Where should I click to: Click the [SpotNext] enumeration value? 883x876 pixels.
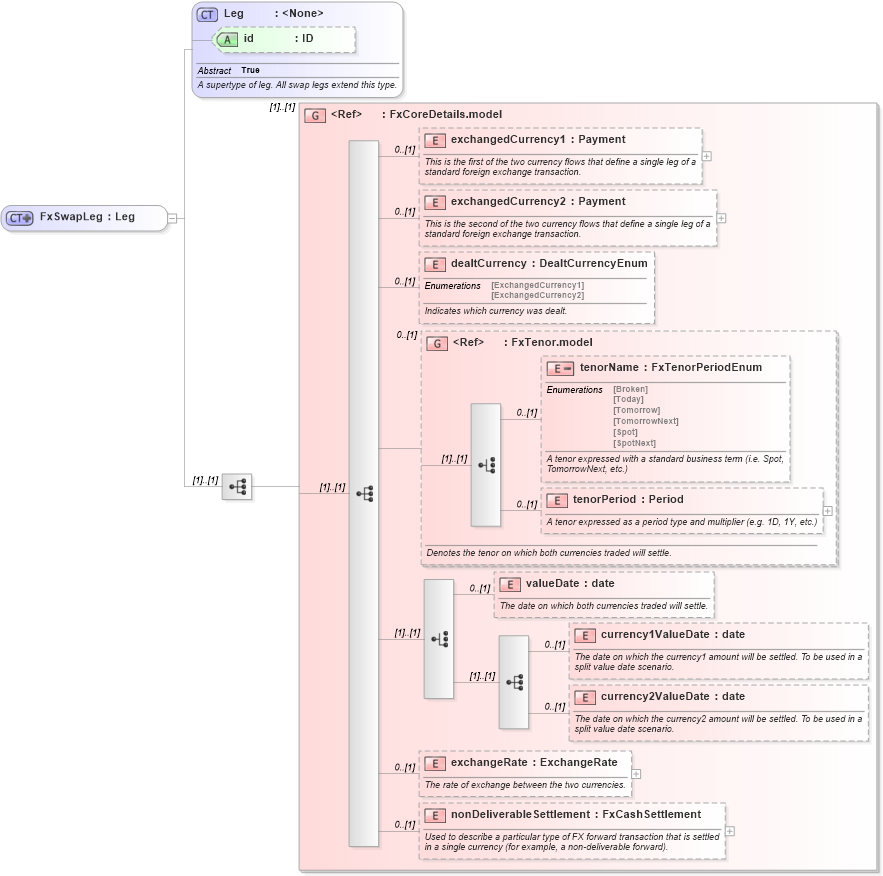pos(634,443)
